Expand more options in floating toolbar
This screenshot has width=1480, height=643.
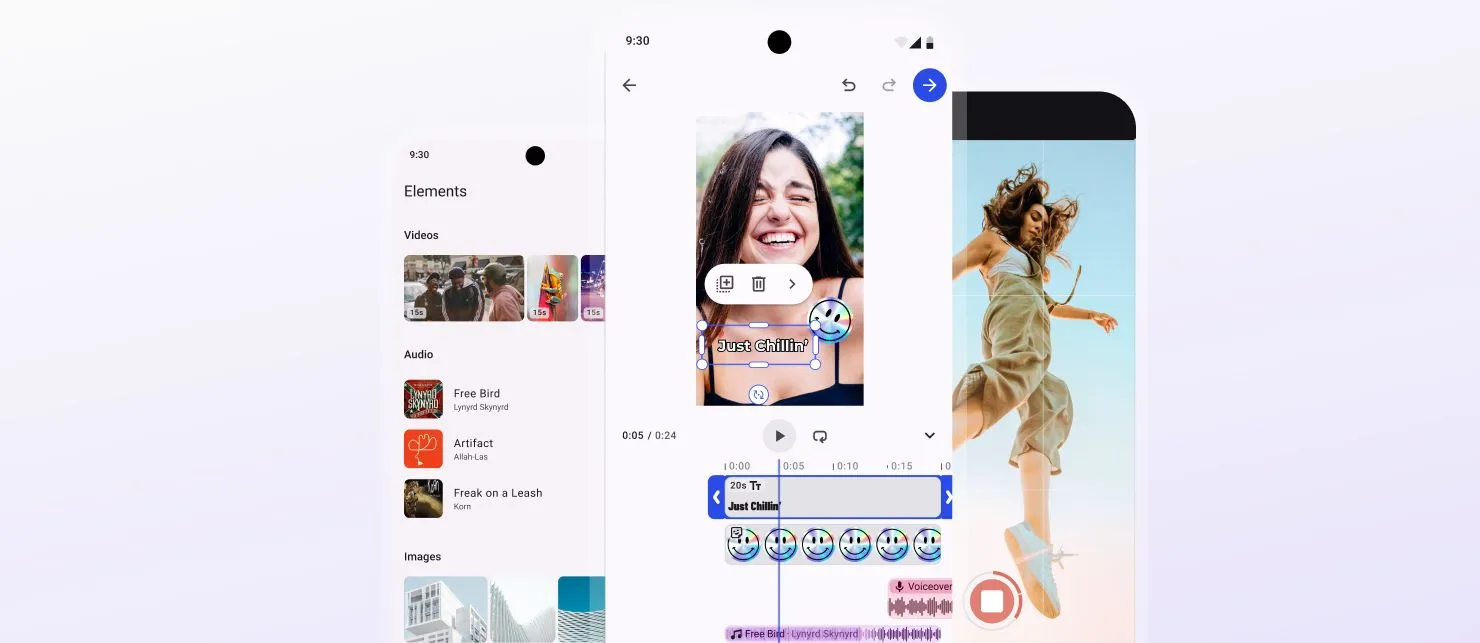(792, 284)
